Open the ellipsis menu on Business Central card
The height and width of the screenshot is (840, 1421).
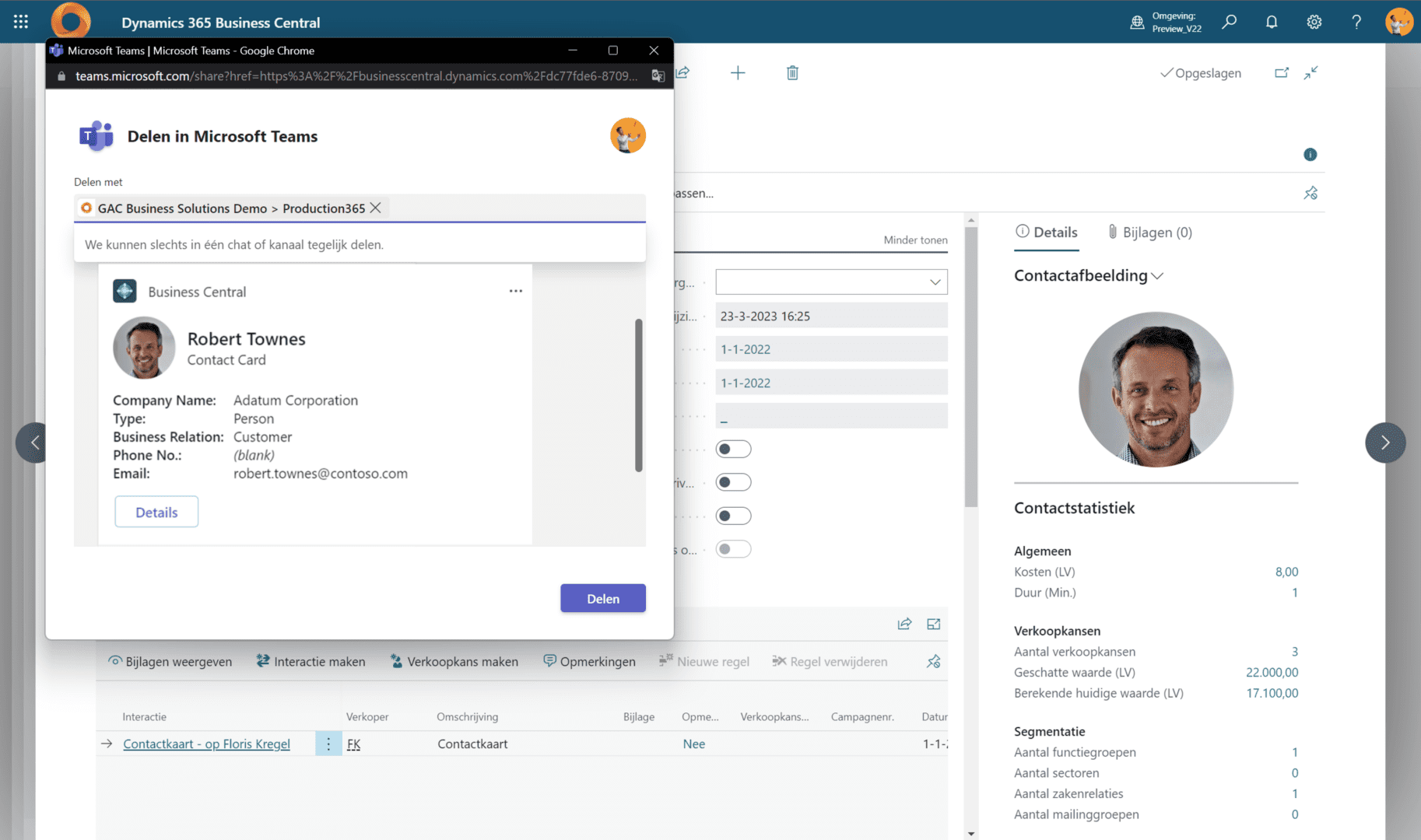tap(516, 291)
